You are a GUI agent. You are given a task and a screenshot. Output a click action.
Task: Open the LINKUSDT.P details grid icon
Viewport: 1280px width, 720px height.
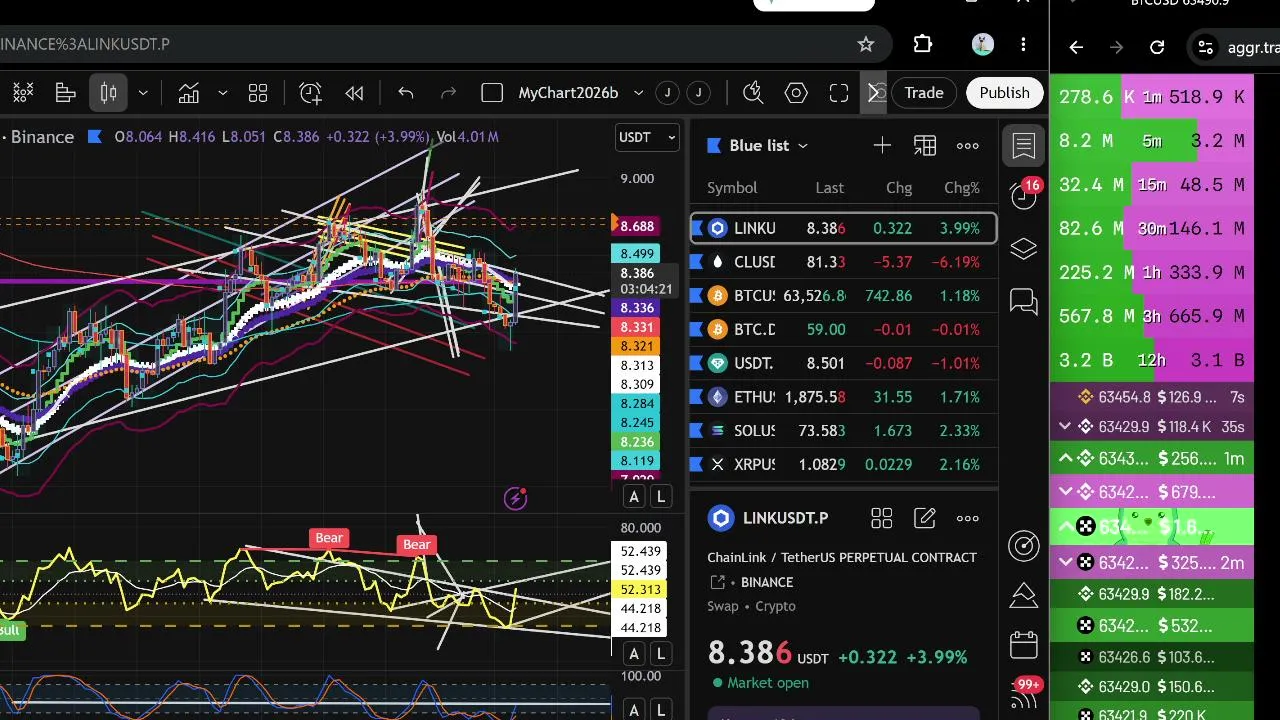click(x=882, y=518)
